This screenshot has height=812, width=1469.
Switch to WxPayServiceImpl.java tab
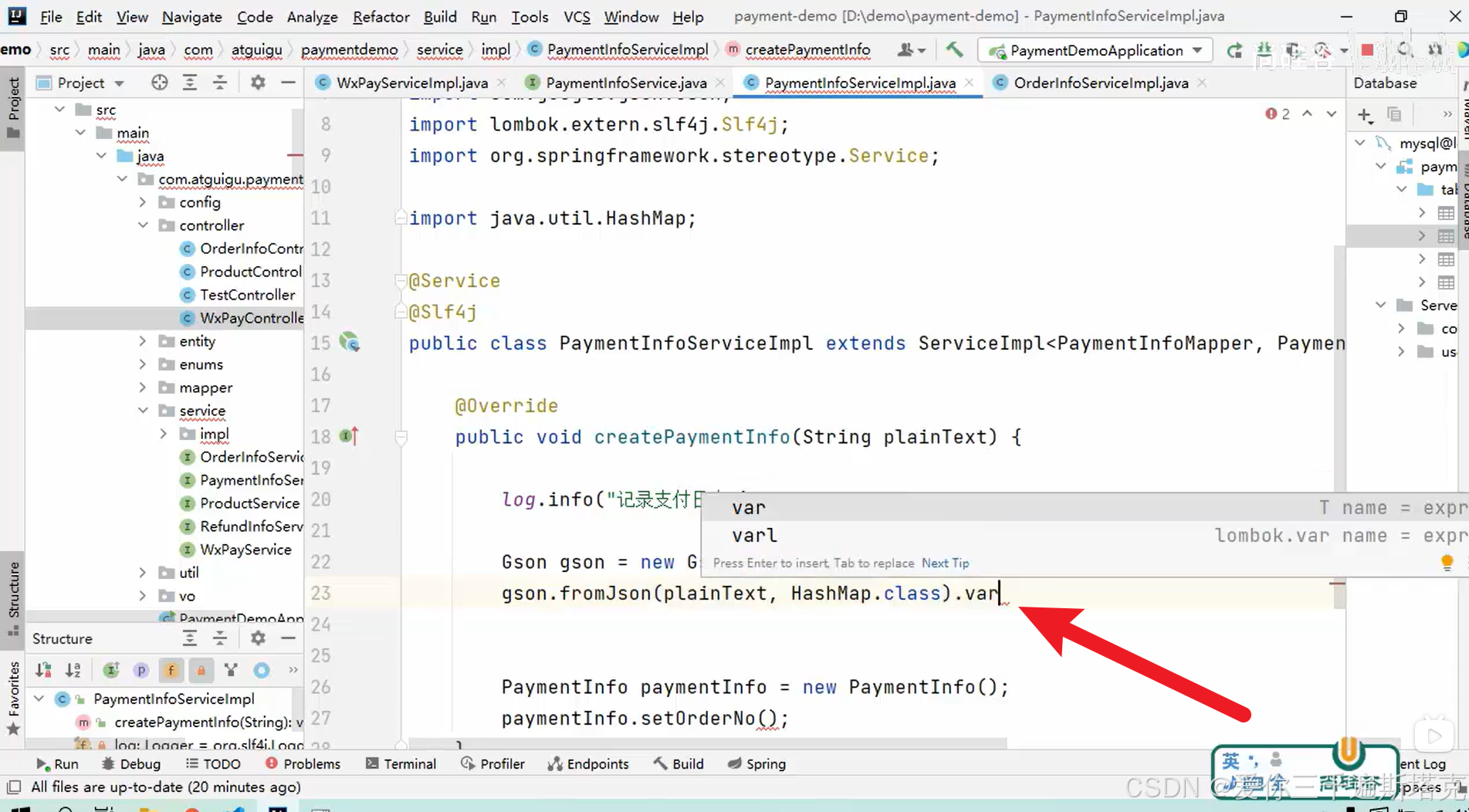click(x=411, y=83)
